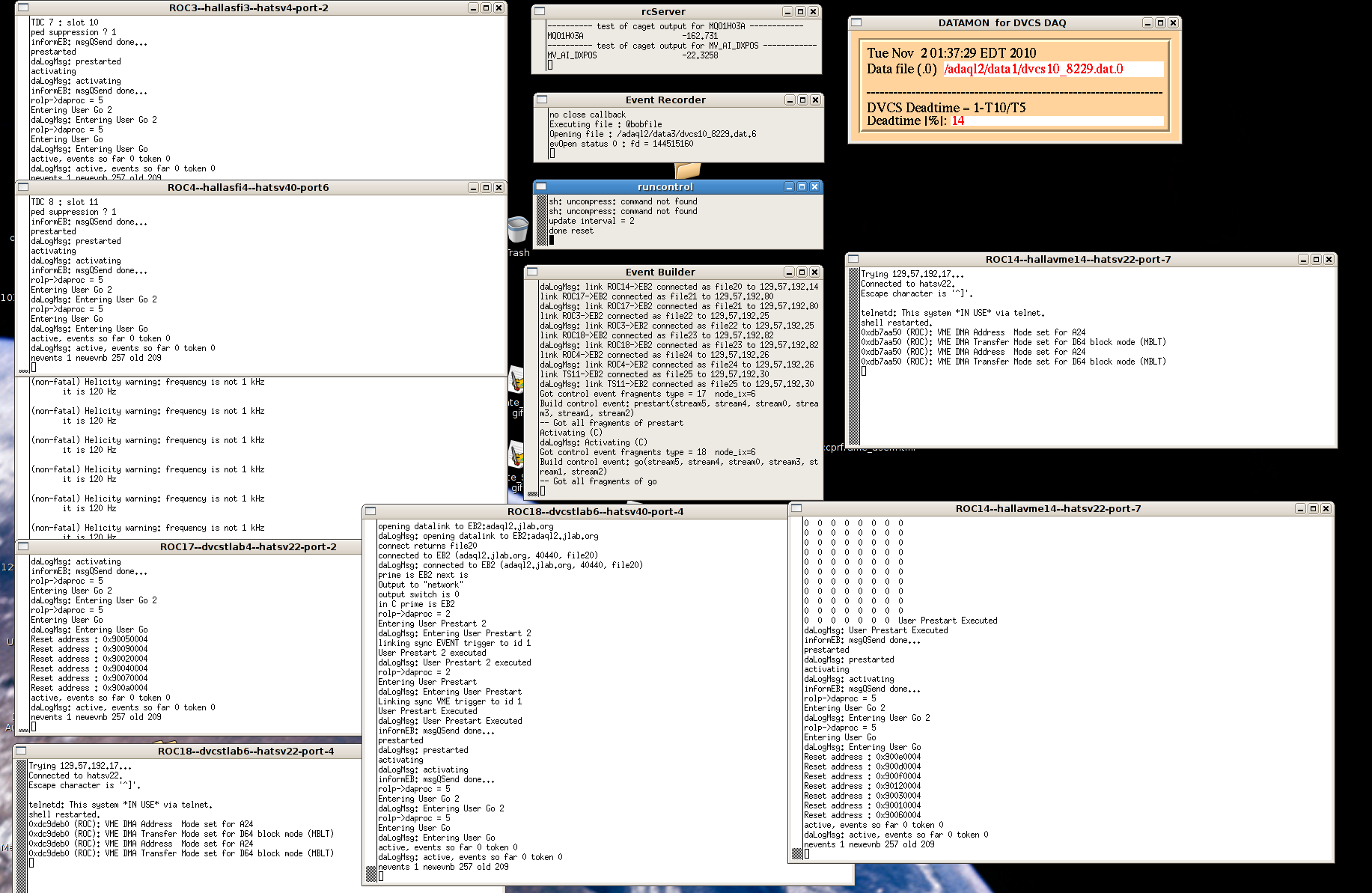This screenshot has height=893, width=1372.
Task: Minimize the Event Recorder window
Action: point(790,100)
